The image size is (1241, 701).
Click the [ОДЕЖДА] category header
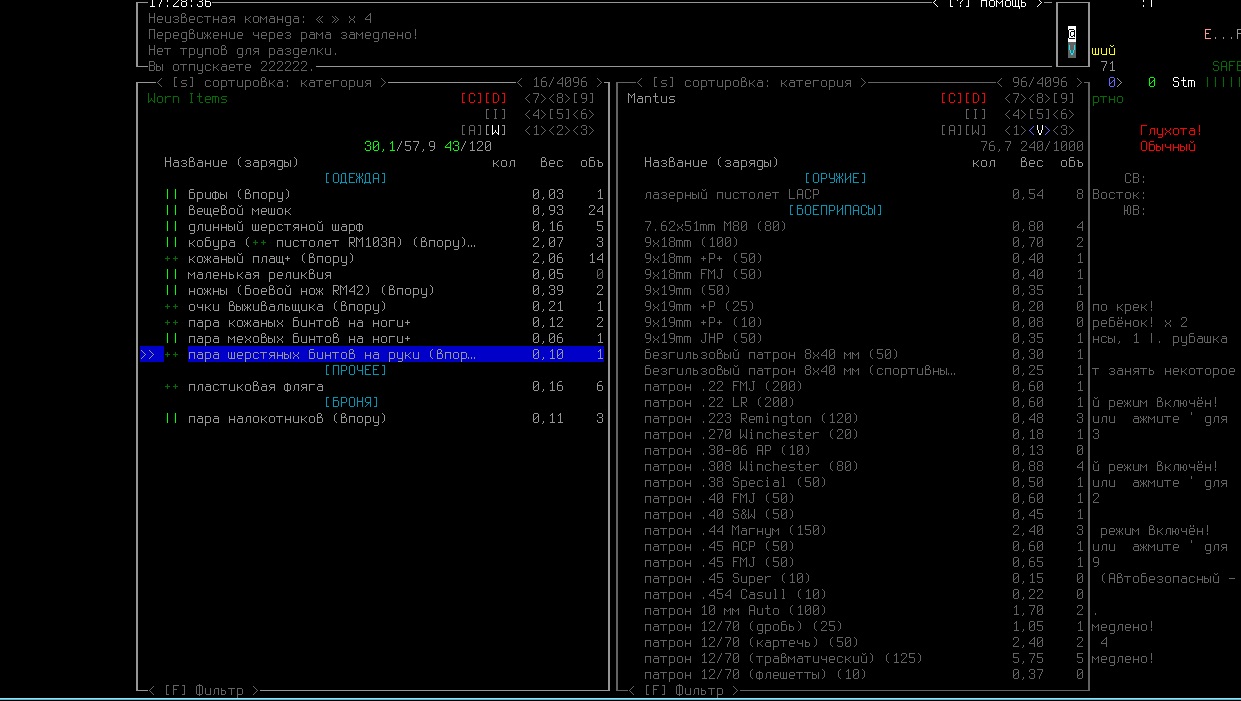[356, 179]
